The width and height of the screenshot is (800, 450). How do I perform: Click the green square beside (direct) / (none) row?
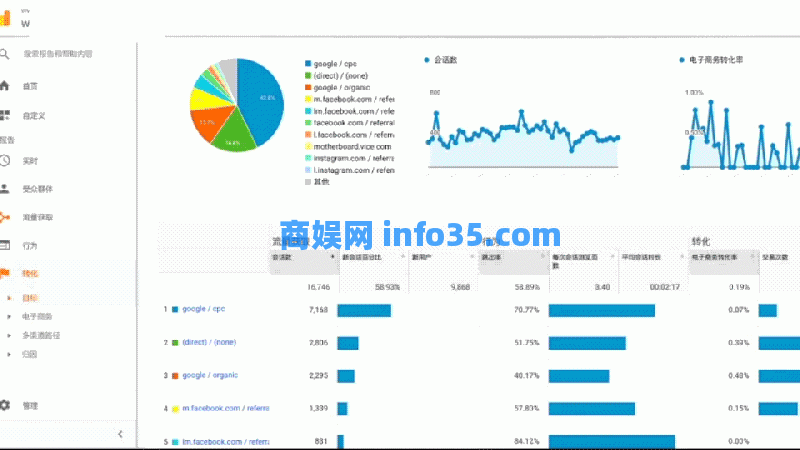(x=175, y=342)
